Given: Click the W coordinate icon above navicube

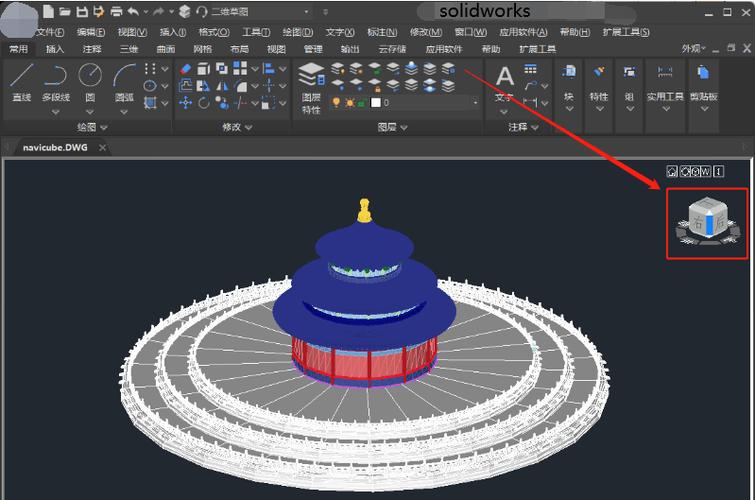Looking at the screenshot, I should 705,171.
